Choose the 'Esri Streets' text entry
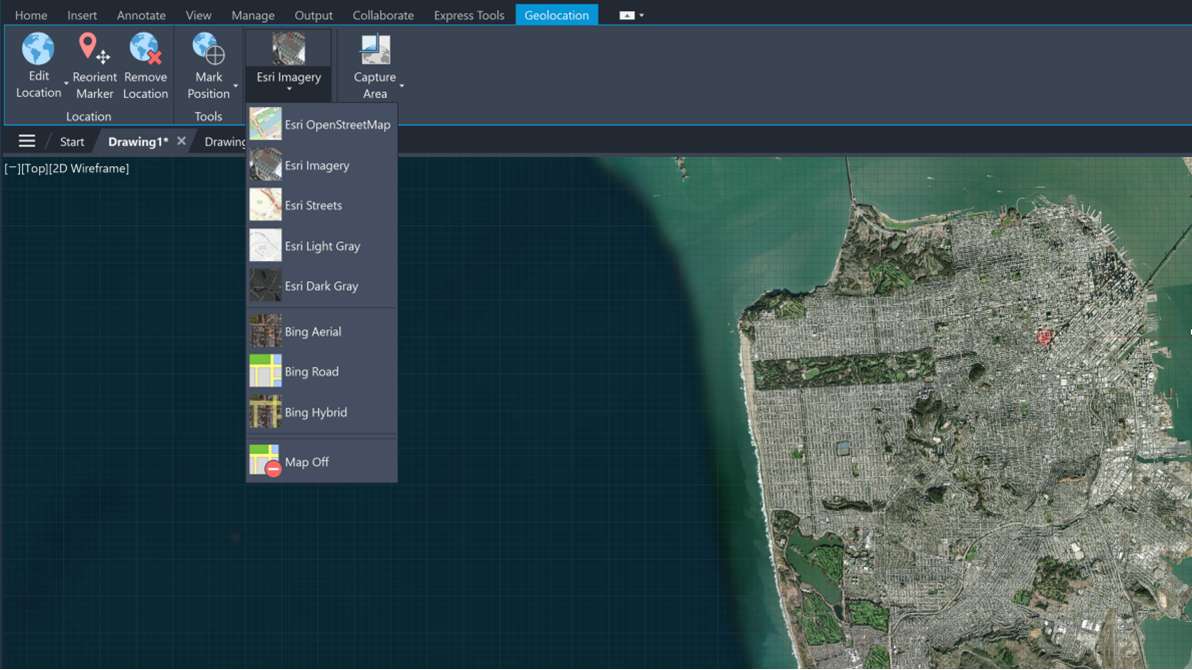 (x=313, y=205)
